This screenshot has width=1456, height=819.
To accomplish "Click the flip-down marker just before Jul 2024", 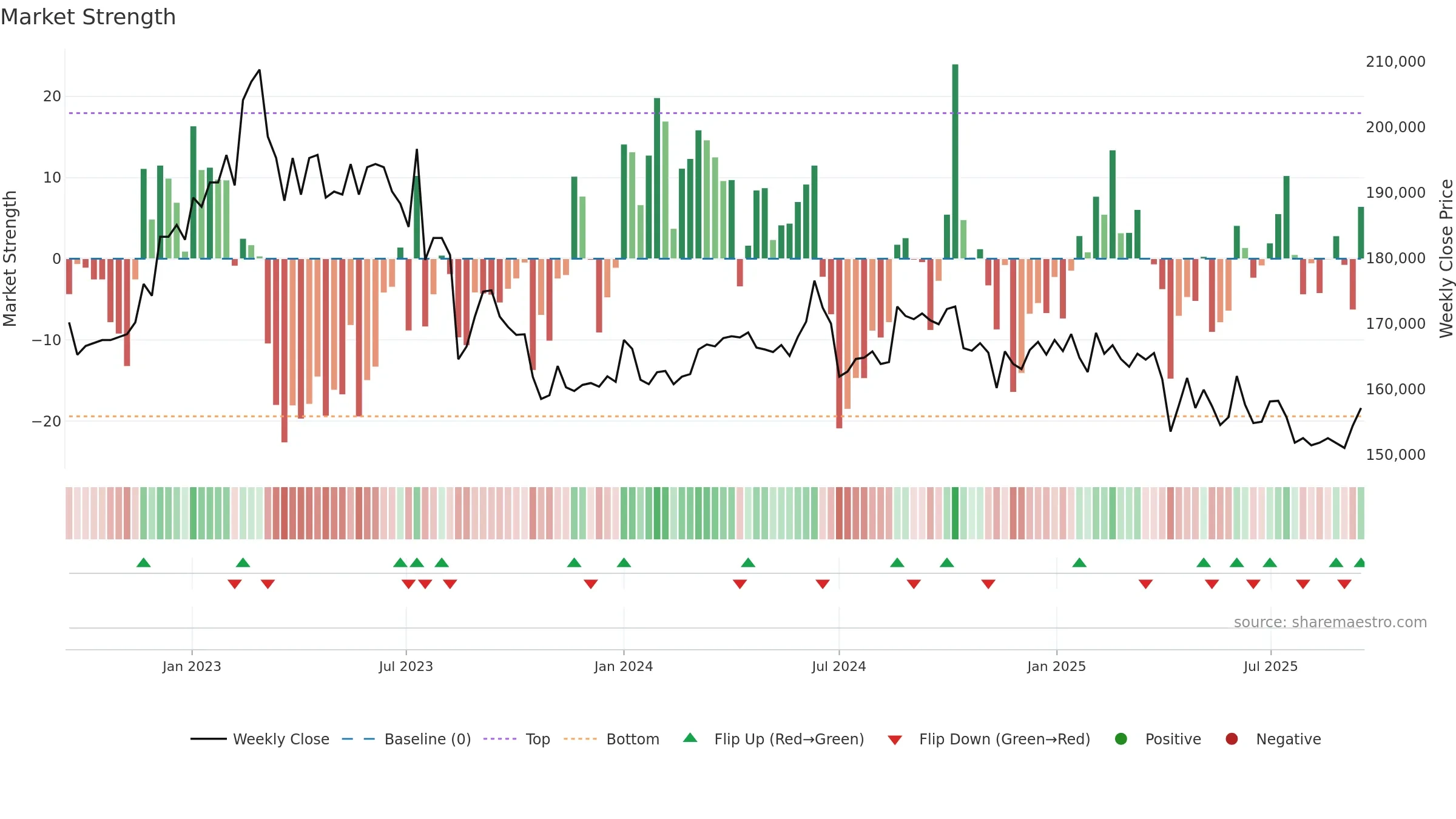I will (x=823, y=584).
